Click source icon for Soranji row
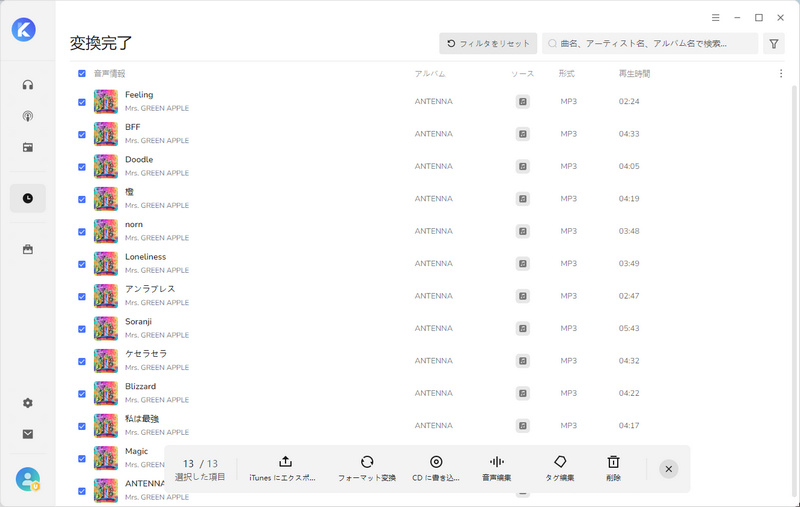The image size is (800, 507). pos(522,328)
